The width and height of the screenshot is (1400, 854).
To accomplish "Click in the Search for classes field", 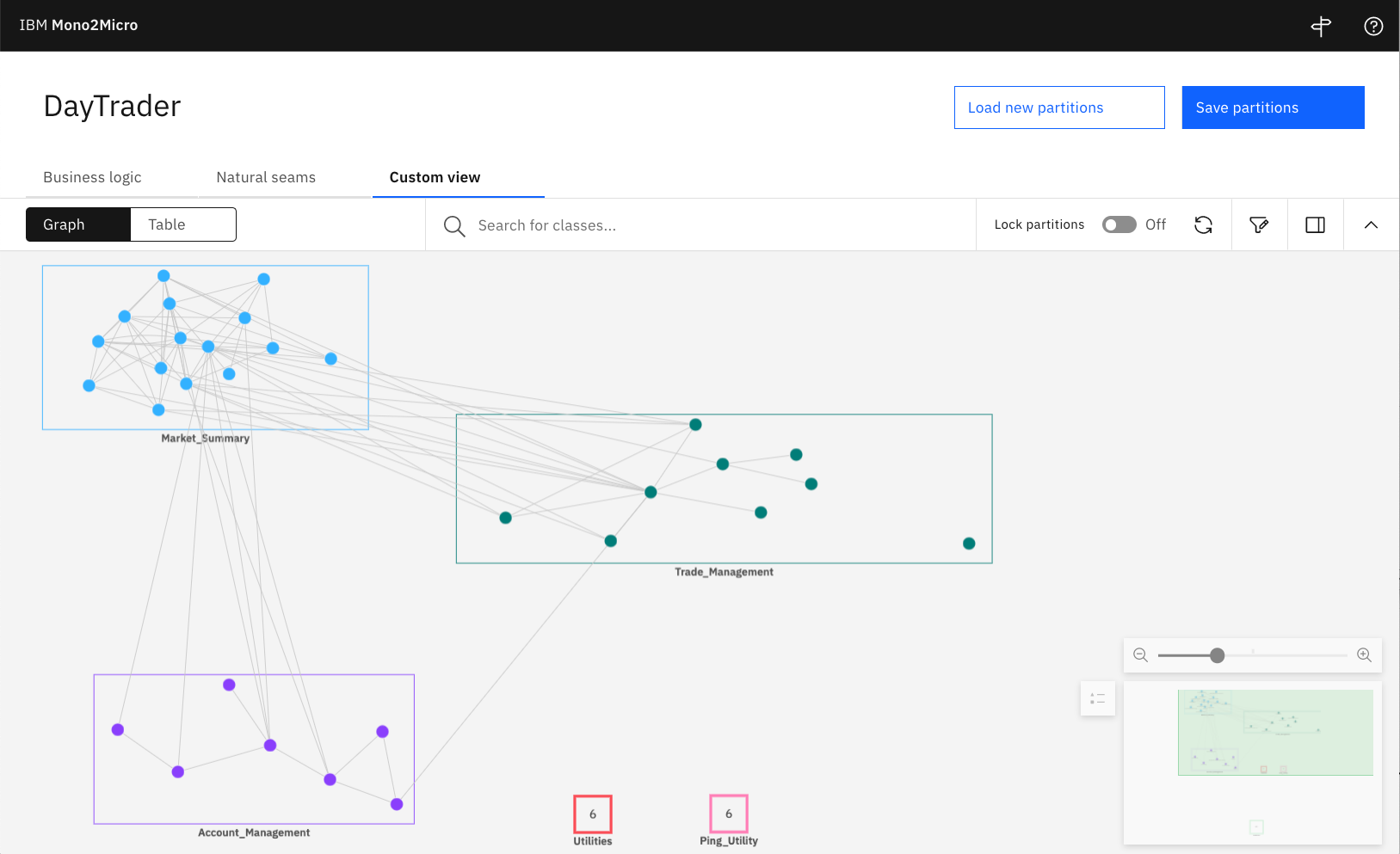I will pyautogui.click(x=700, y=225).
